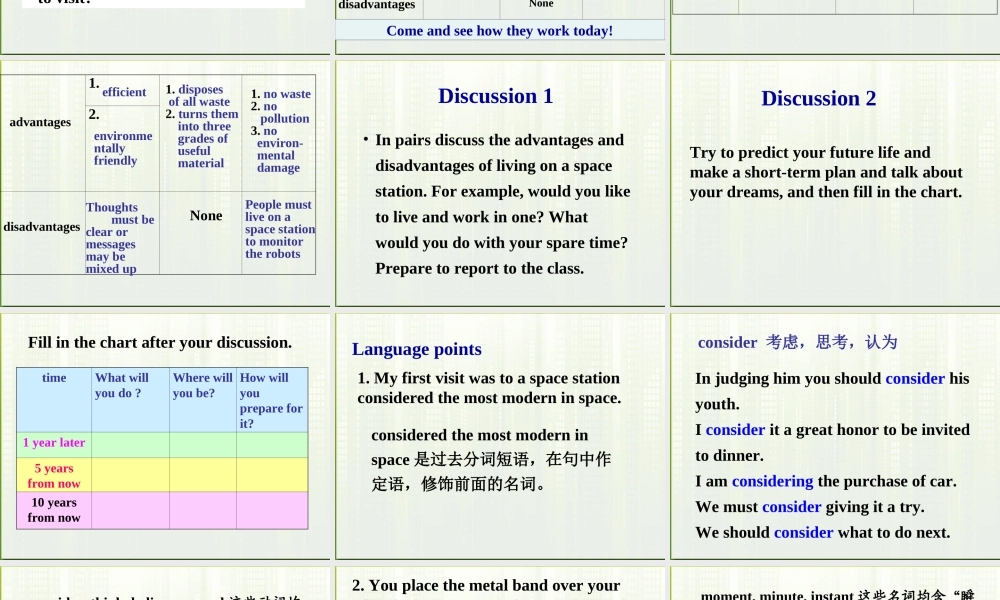Viewport: 1000px width, 600px height.
Task: Click the 'environmentally friendly' cell
Action: pyautogui.click(x=122, y=149)
